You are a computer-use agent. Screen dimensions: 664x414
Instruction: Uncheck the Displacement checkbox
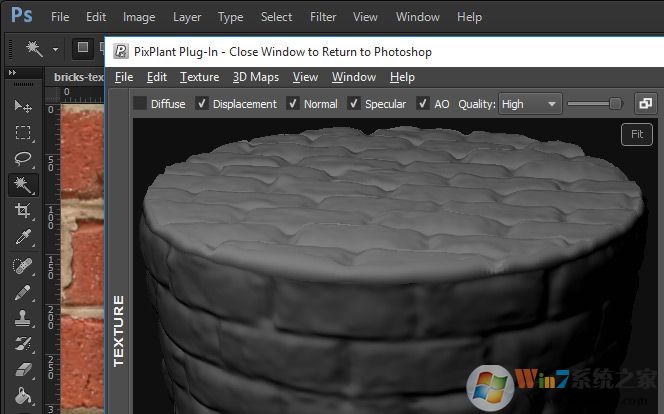203,103
